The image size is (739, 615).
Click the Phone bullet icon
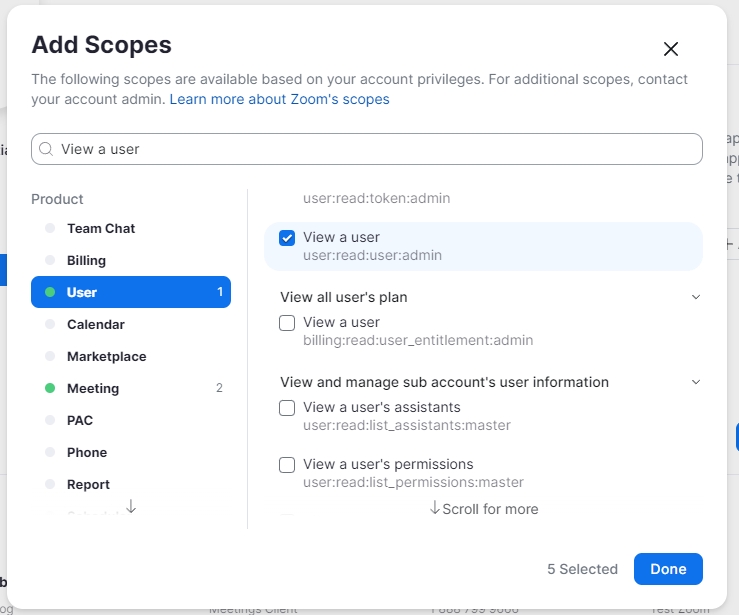click(50, 452)
